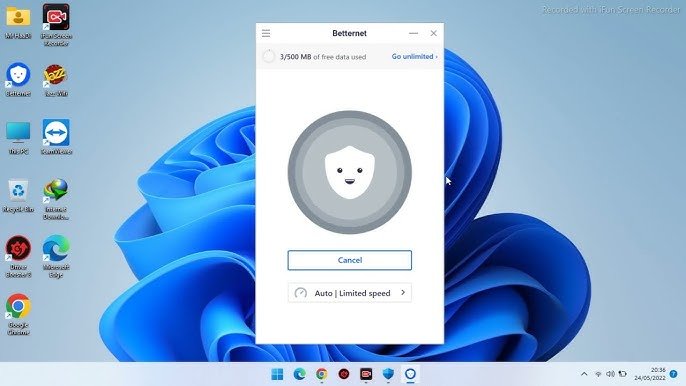Image resolution: width=686 pixels, height=386 pixels.
Task: Open the taskbar clock and date
Action: click(x=650, y=374)
